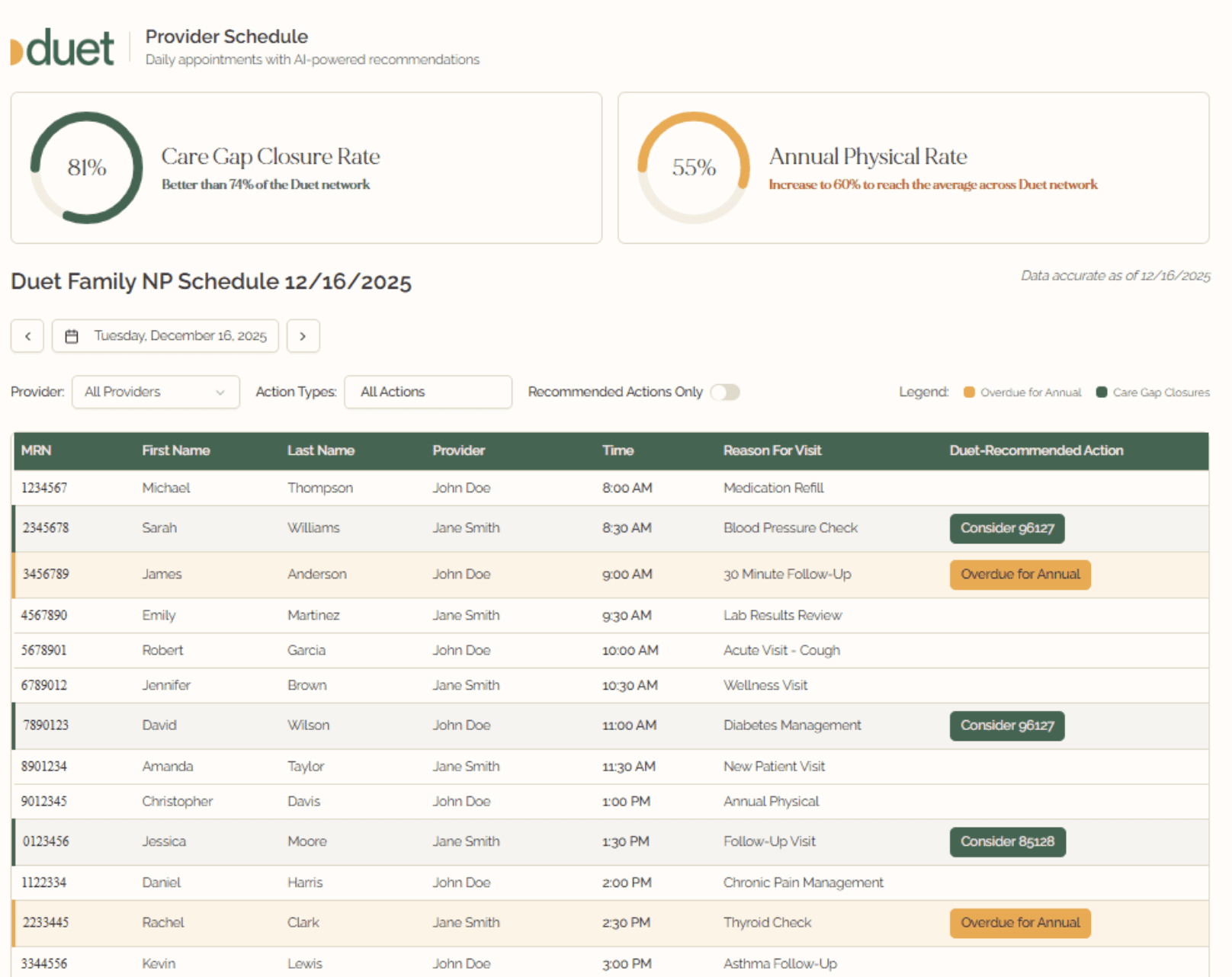The height and width of the screenshot is (977, 1232).
Task: Click MRN 2345678
Action: 45,528
